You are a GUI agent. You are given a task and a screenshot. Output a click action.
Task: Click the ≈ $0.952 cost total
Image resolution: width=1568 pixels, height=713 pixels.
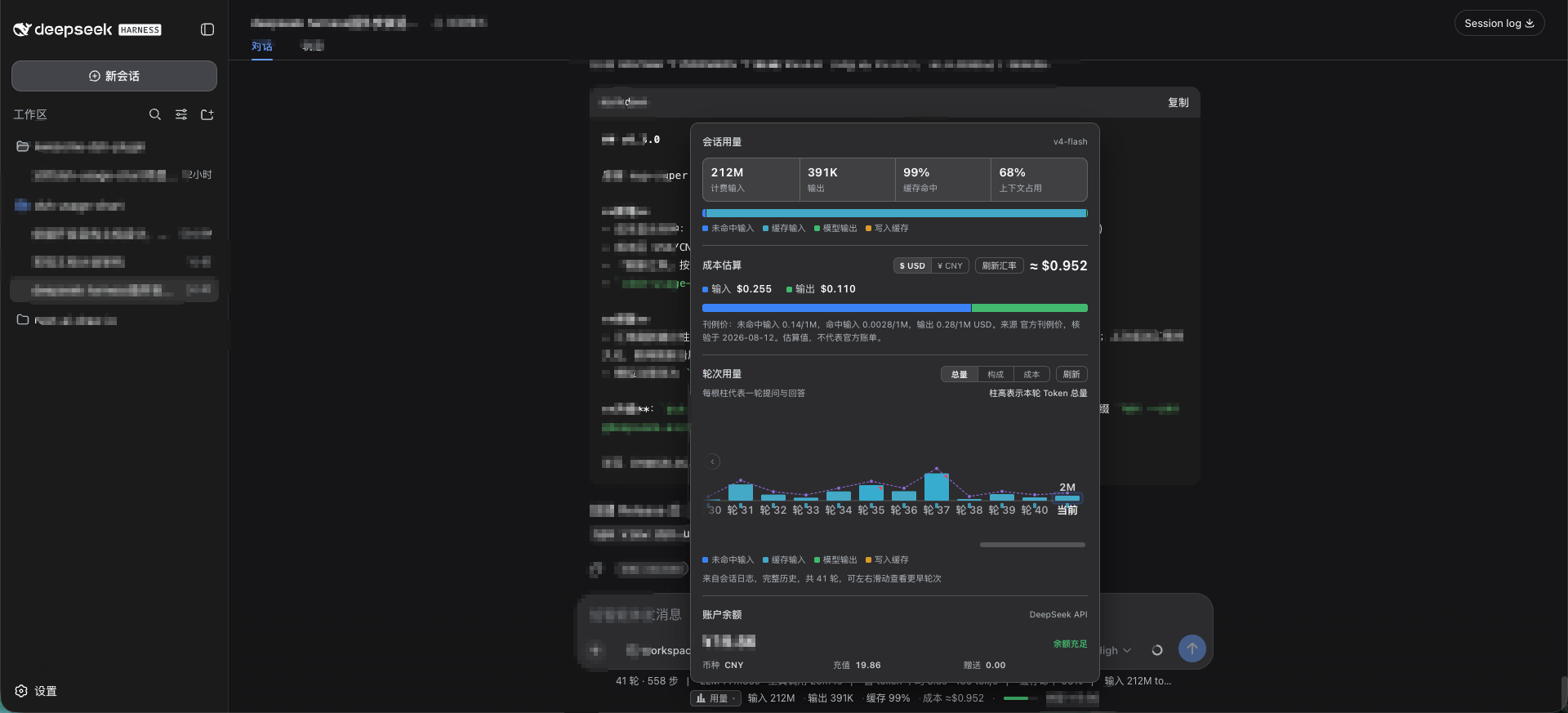tap(1058, 265)
